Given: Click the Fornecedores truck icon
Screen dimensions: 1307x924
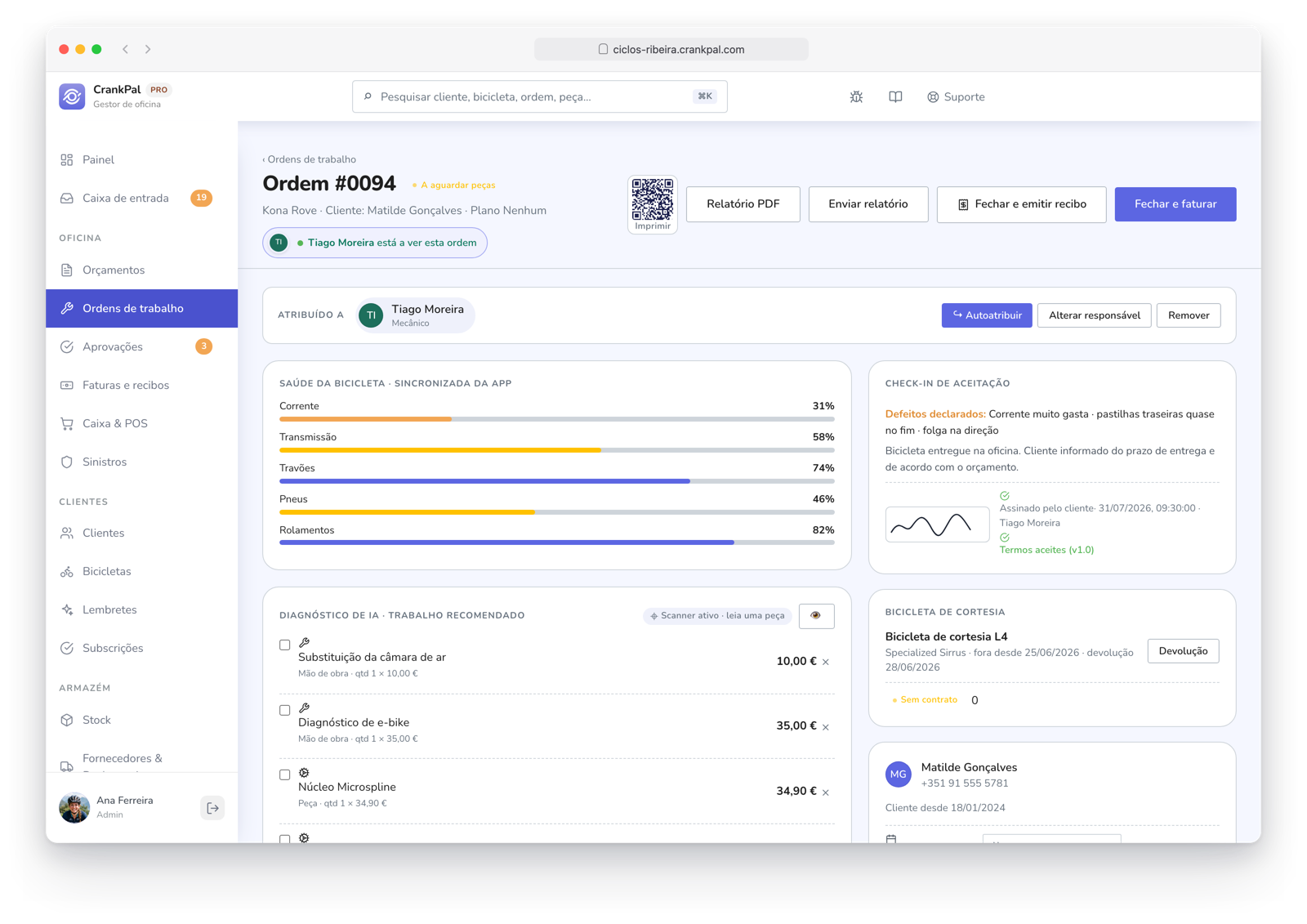Looking at the screenshot, I should coord(67,766).
